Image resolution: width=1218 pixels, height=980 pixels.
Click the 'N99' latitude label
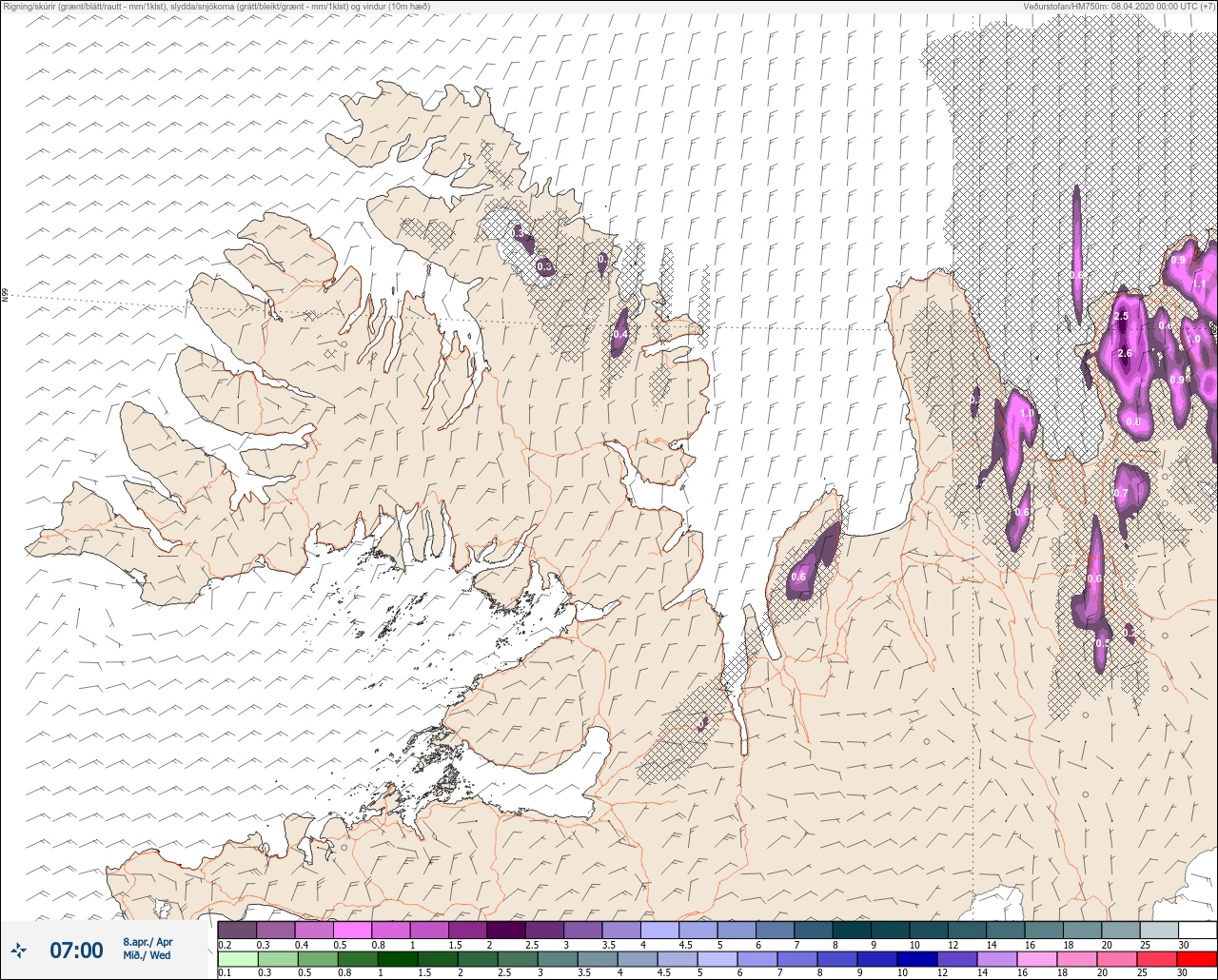point(5,296)
